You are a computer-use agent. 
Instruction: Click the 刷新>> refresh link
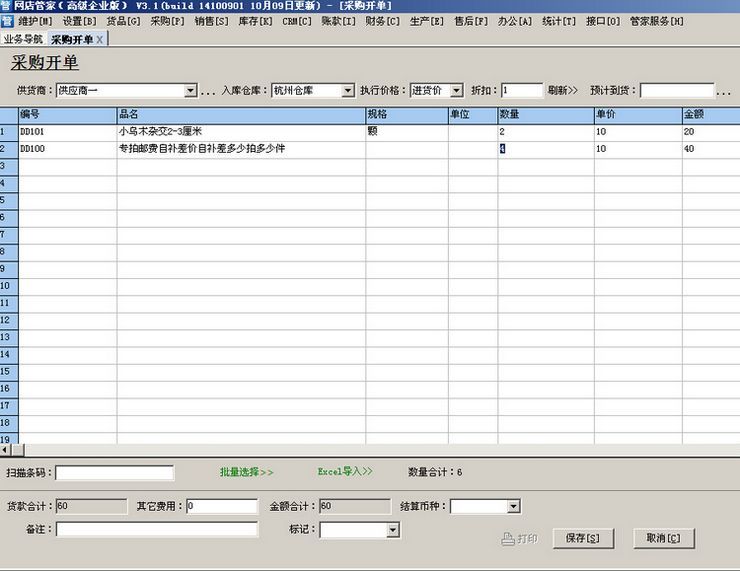pyautogui.click(x=562, y=91)
